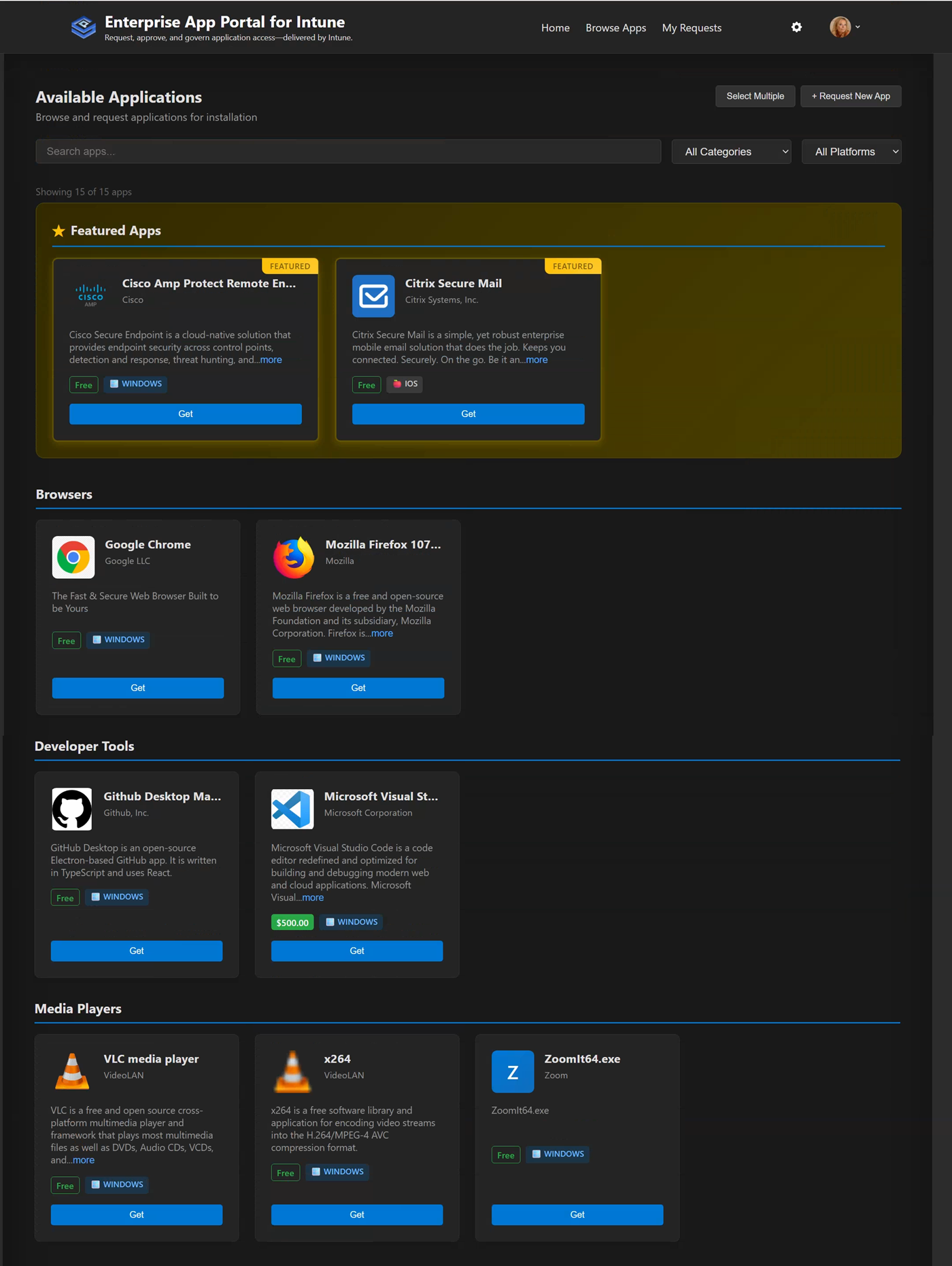Click the Featured Apps star icon

pyautogui.click(x=58, y=231)
